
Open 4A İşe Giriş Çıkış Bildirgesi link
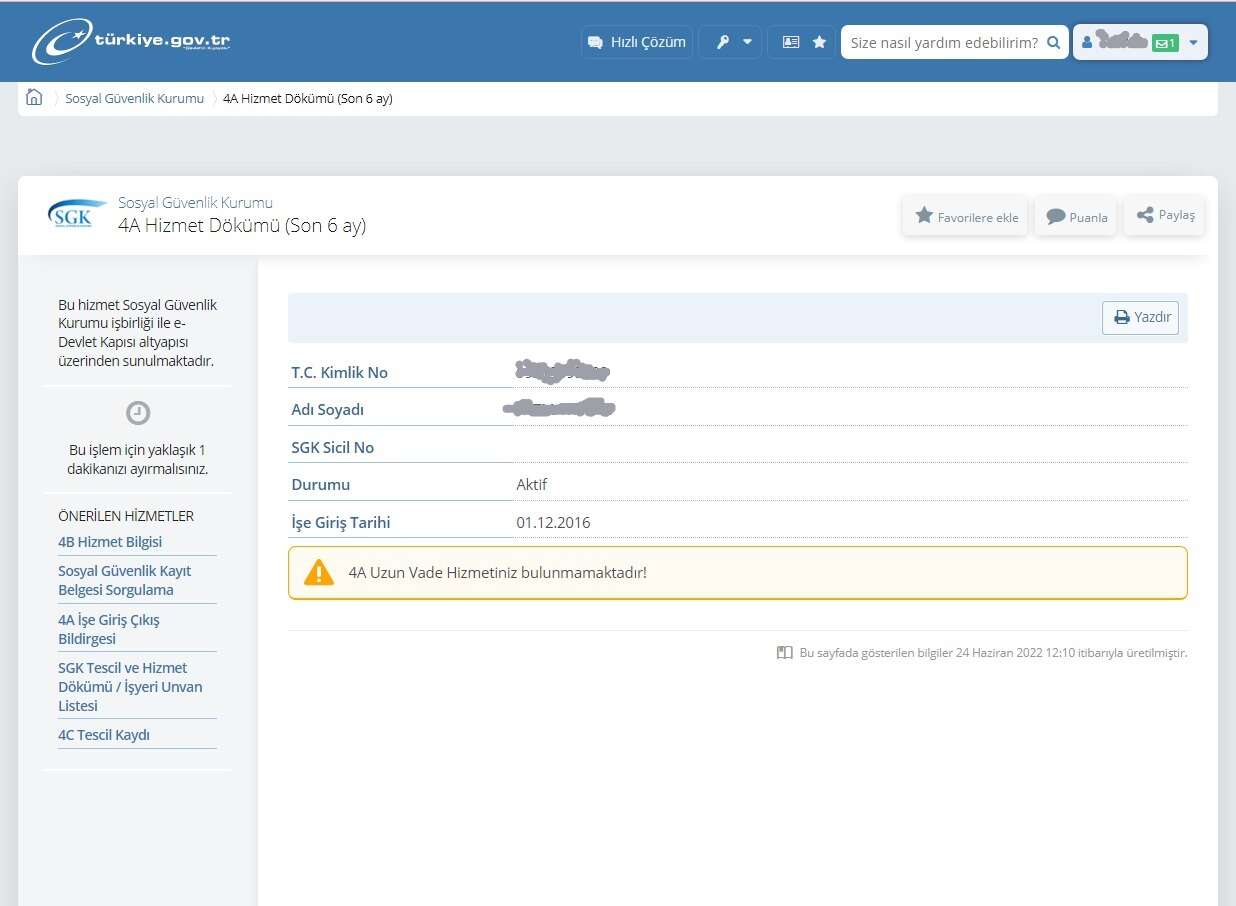click(x=108, y=629)
